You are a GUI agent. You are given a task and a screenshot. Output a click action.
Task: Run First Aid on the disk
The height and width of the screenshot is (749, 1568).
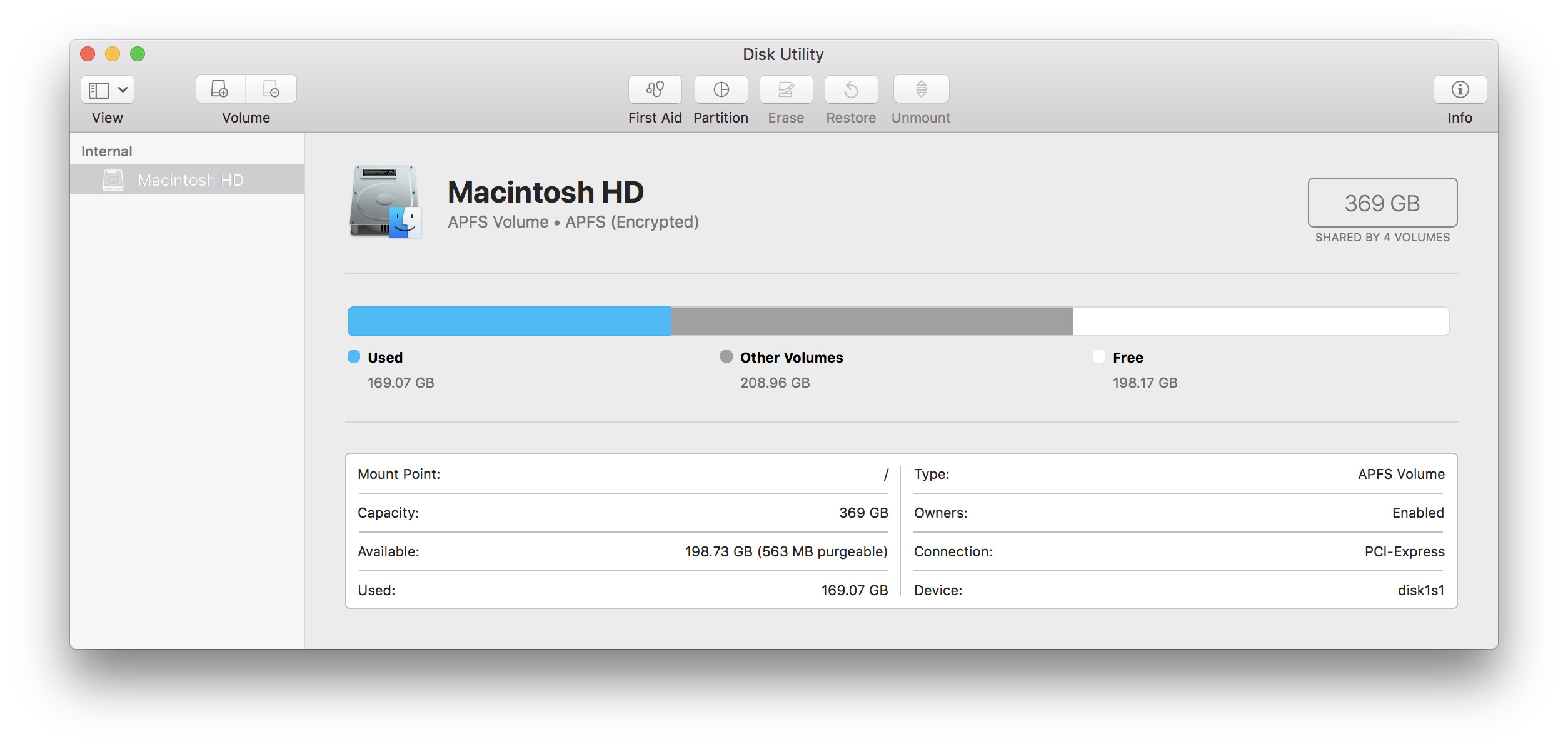point(655,89)
